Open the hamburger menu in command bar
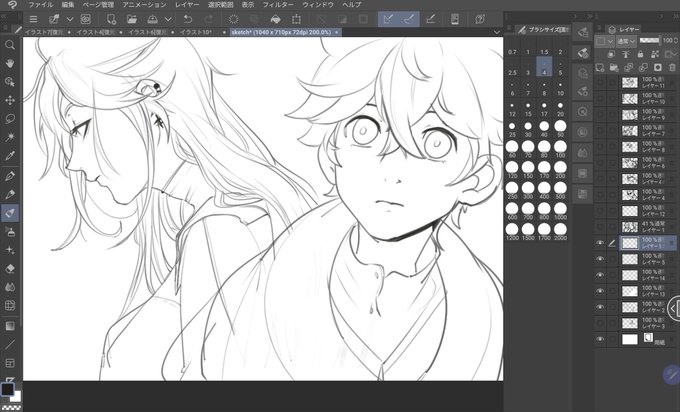The image size is (680, 412). pyautogui.click(x=33, y=19)
